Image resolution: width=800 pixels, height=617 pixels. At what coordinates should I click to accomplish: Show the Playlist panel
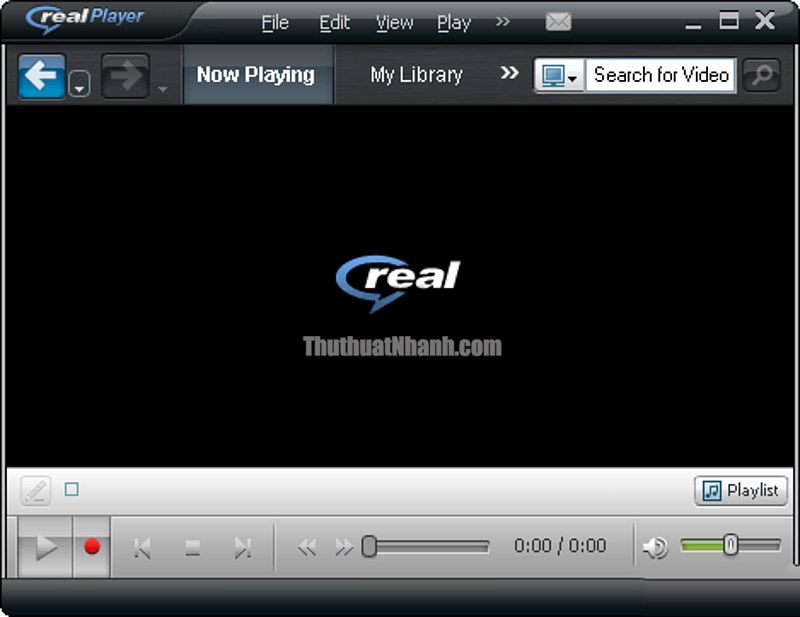pyautogui.click(x=741, y=490)
